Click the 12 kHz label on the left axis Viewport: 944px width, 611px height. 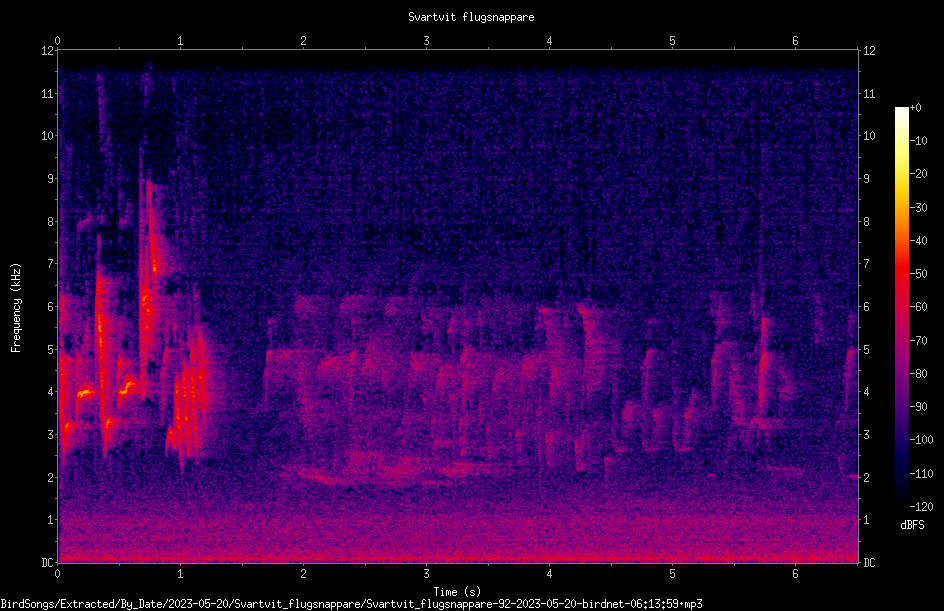[48, 51]
